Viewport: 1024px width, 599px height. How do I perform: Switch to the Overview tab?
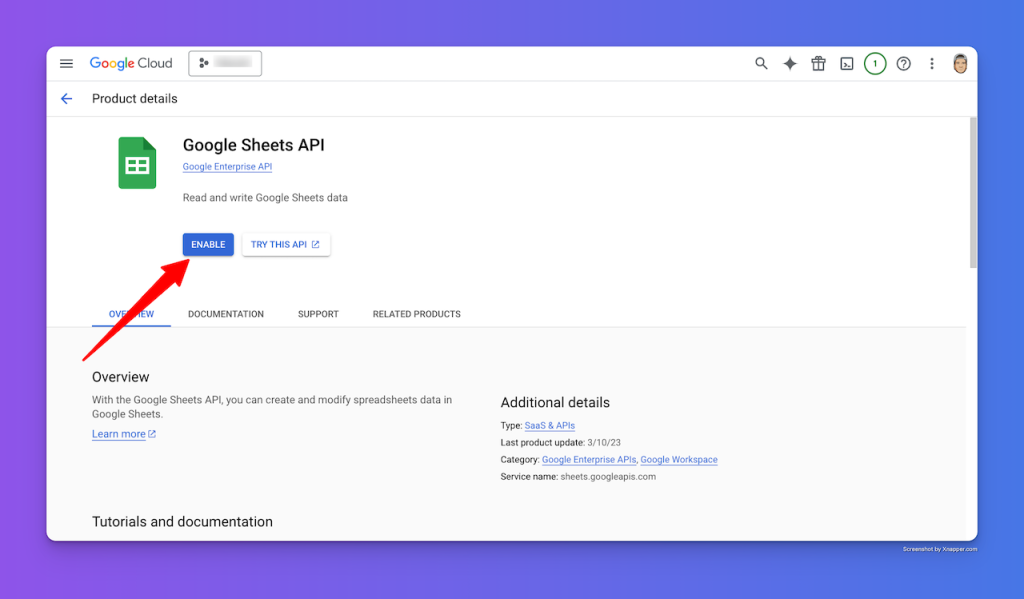click(x=131, y=314)
